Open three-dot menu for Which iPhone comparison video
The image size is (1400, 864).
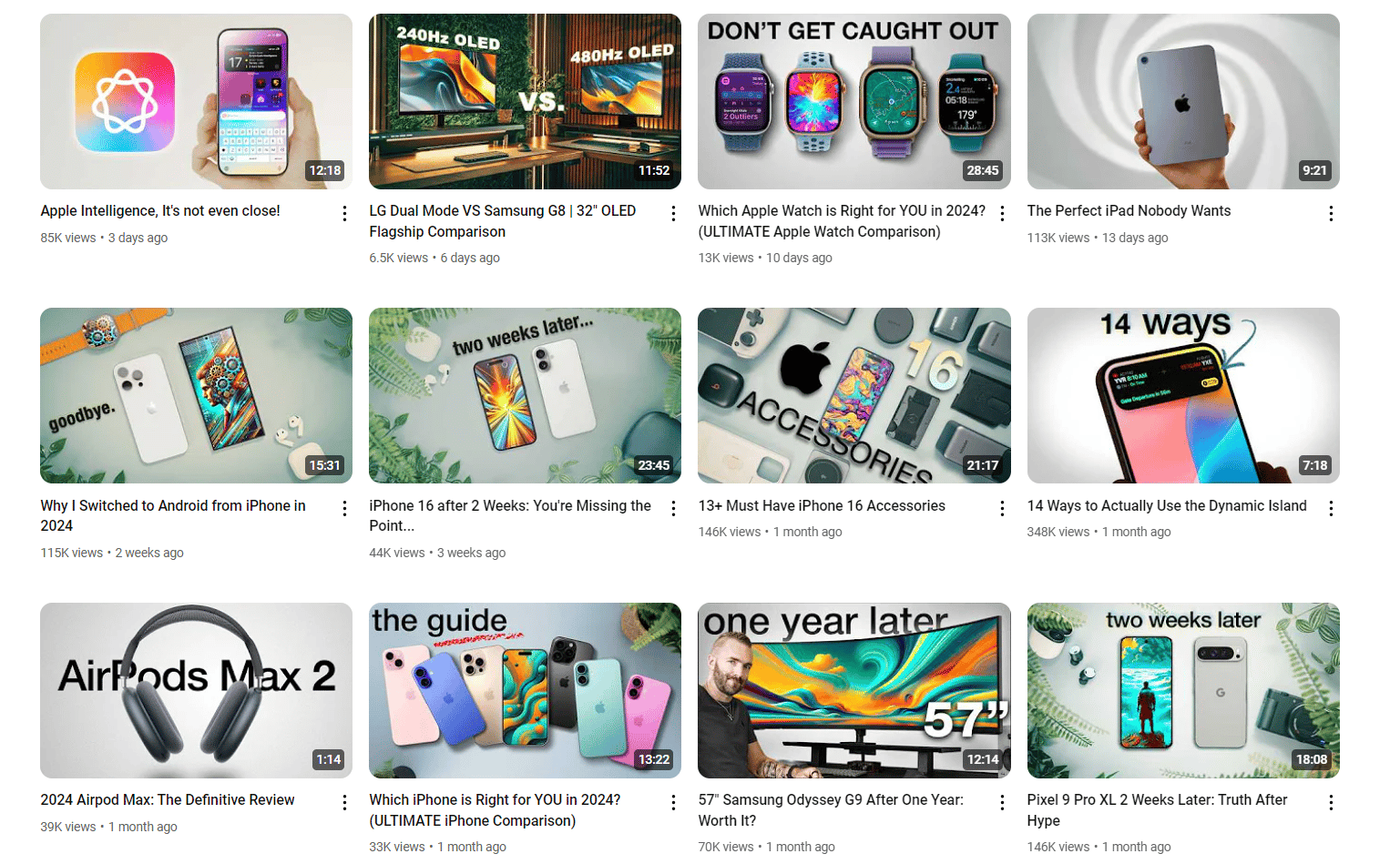[673, 803]
